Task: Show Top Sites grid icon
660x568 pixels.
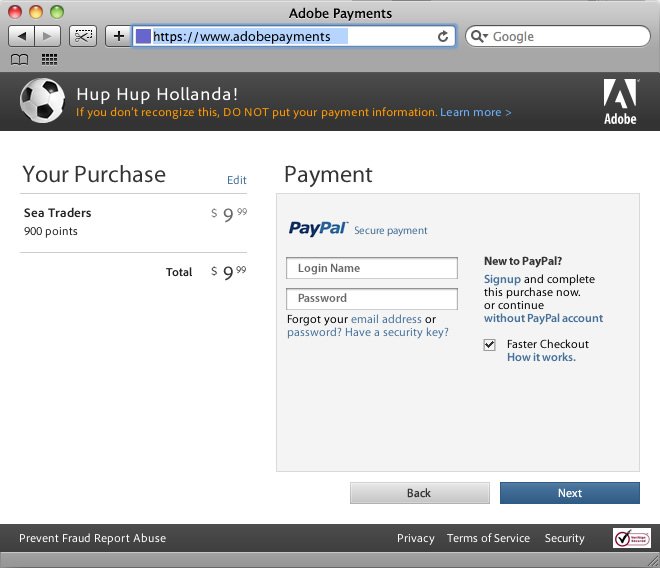Action: coord(49,59)
